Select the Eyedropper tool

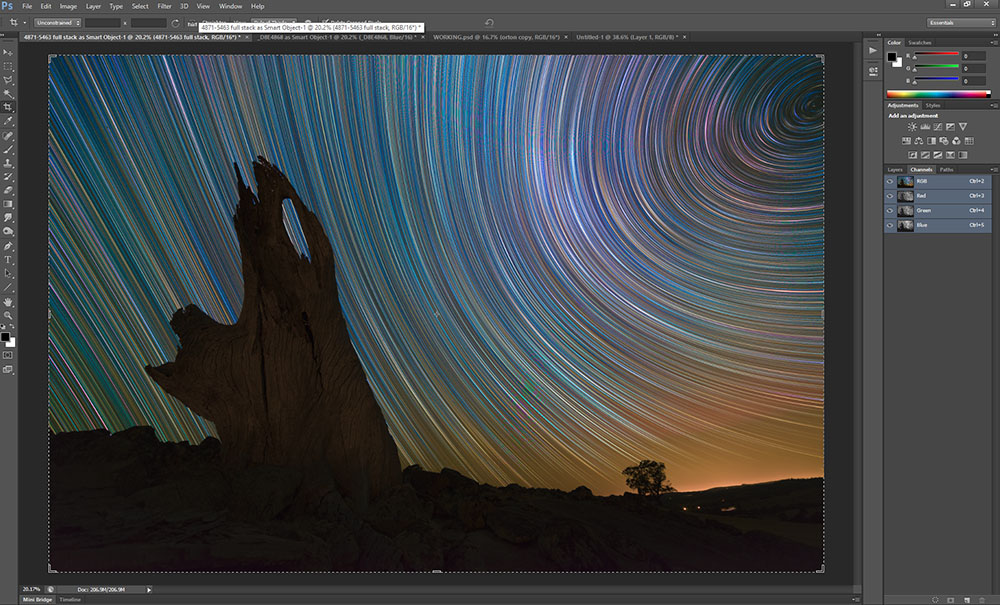8,121
